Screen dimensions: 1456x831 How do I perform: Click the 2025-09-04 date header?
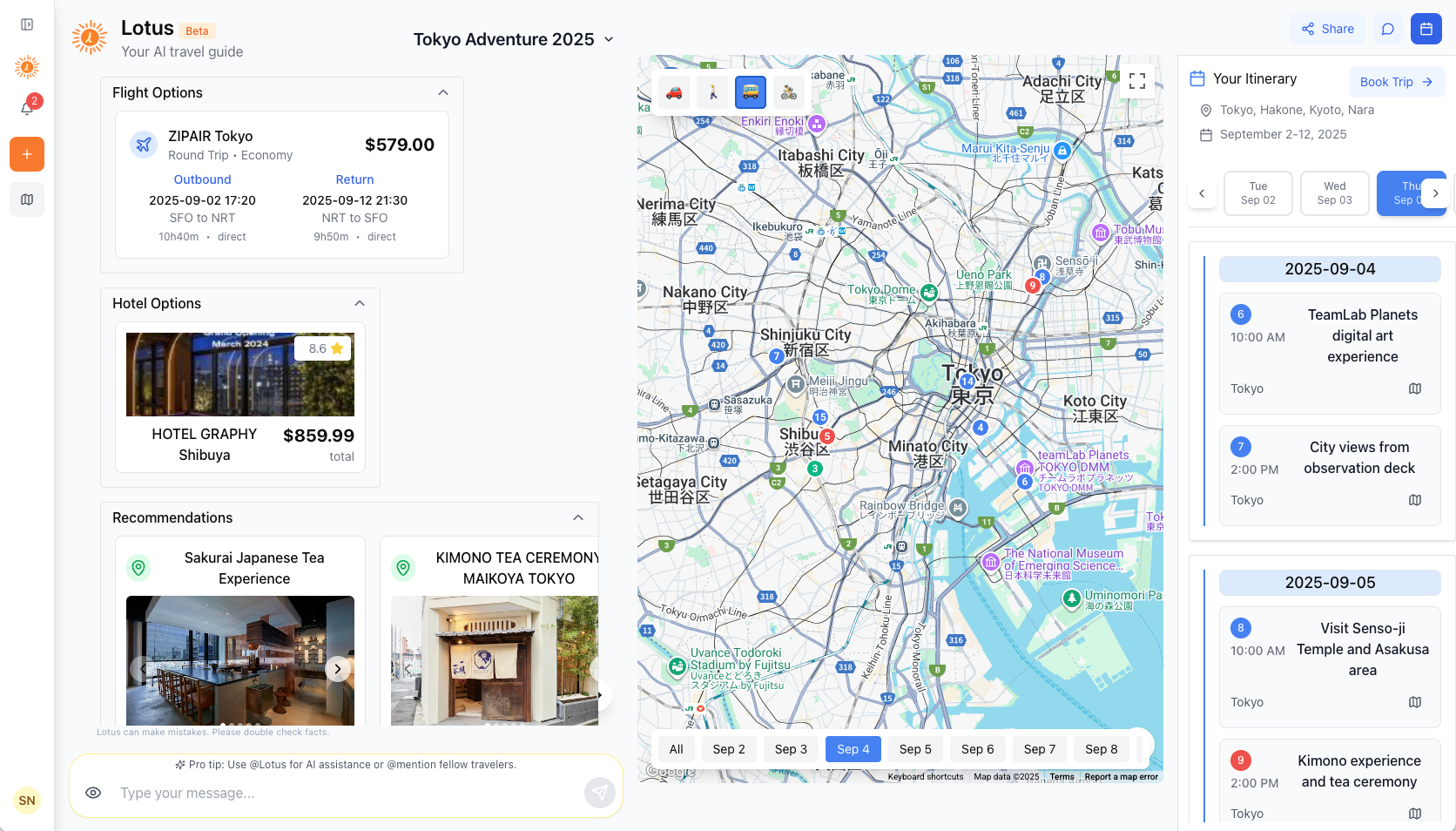(1330, 269)
